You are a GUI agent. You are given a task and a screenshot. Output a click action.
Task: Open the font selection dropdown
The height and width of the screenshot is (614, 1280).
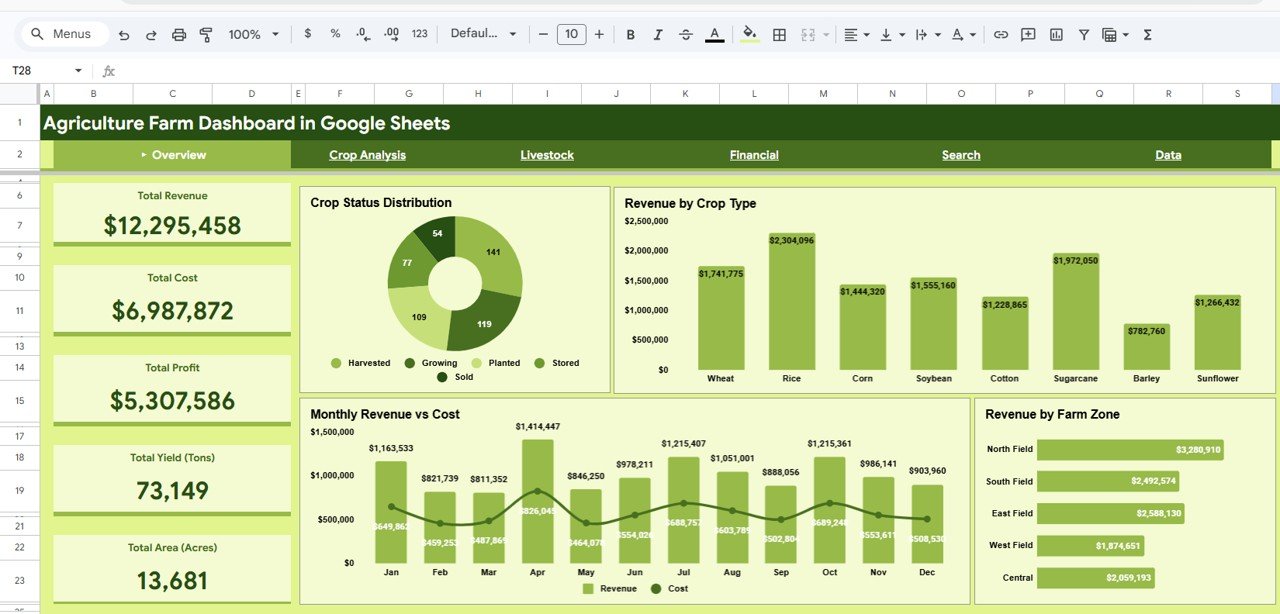coord(484,33)
